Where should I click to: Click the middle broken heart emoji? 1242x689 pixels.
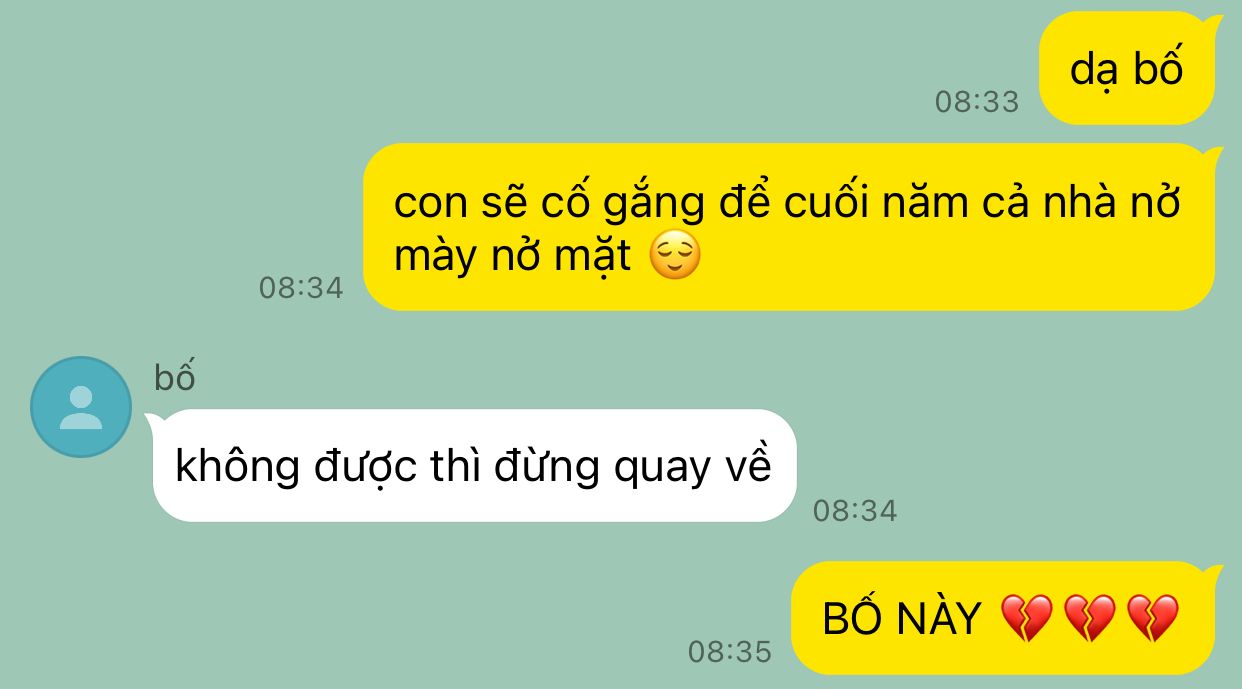point(1090,619)
